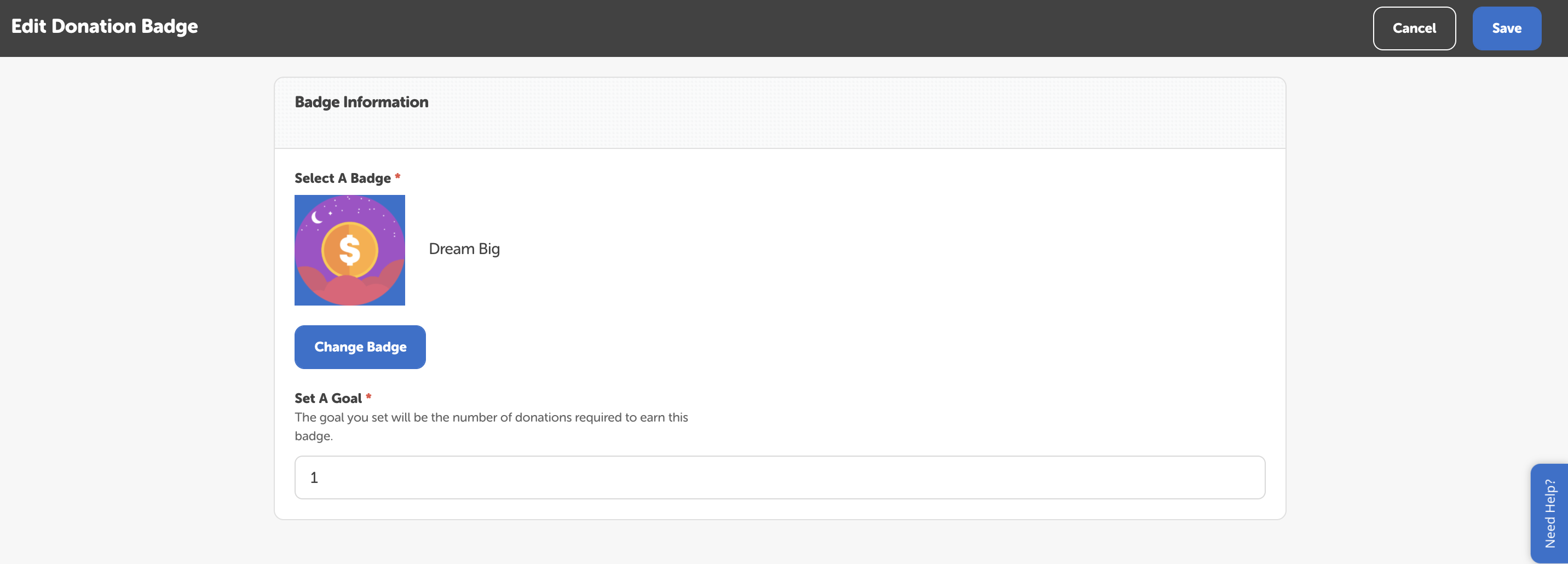Click the Dream Big badge image
Viewport: 1568px width, 564px height.
point(349,250)
